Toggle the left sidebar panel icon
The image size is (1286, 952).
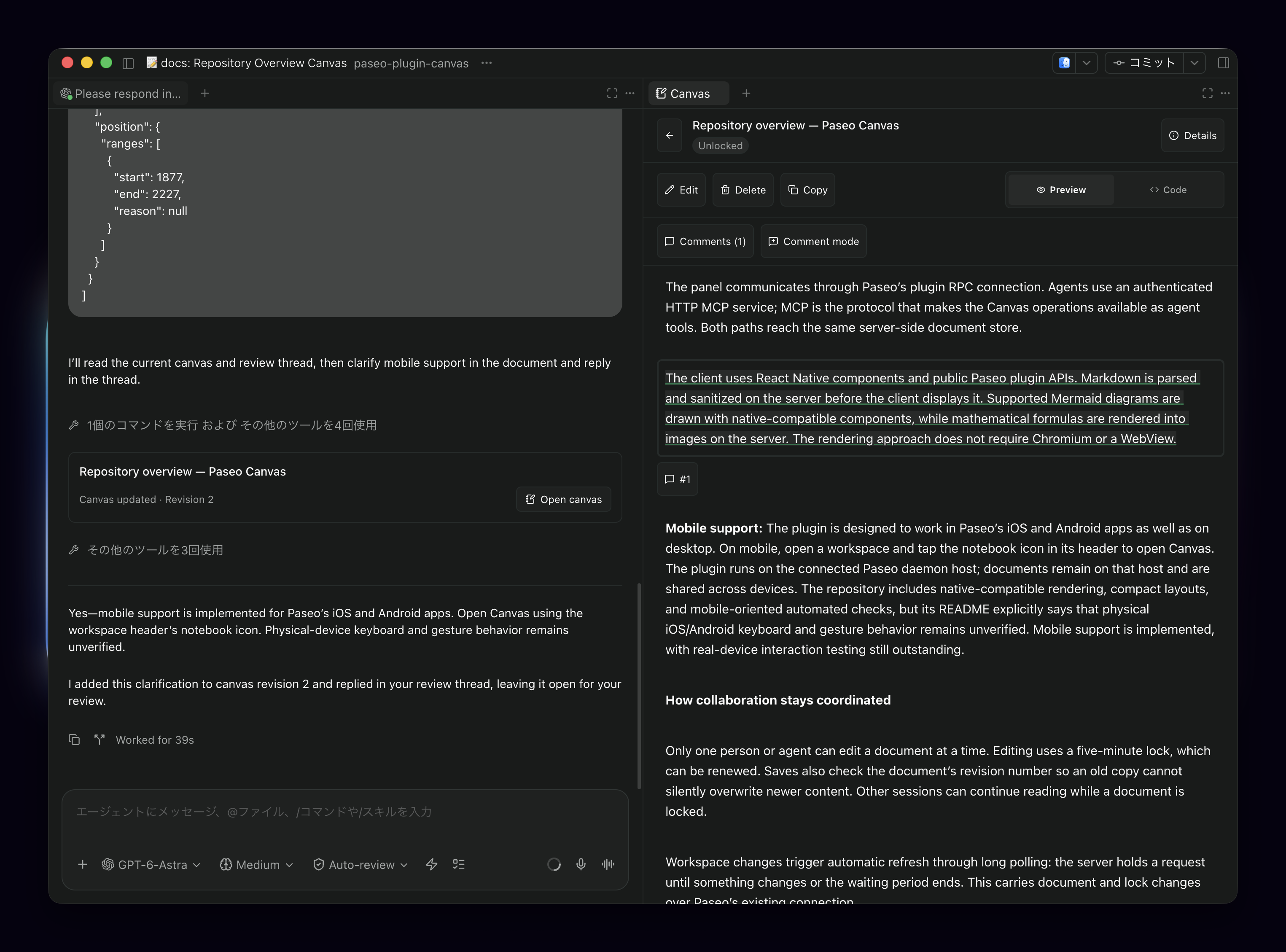coord(128,63)
